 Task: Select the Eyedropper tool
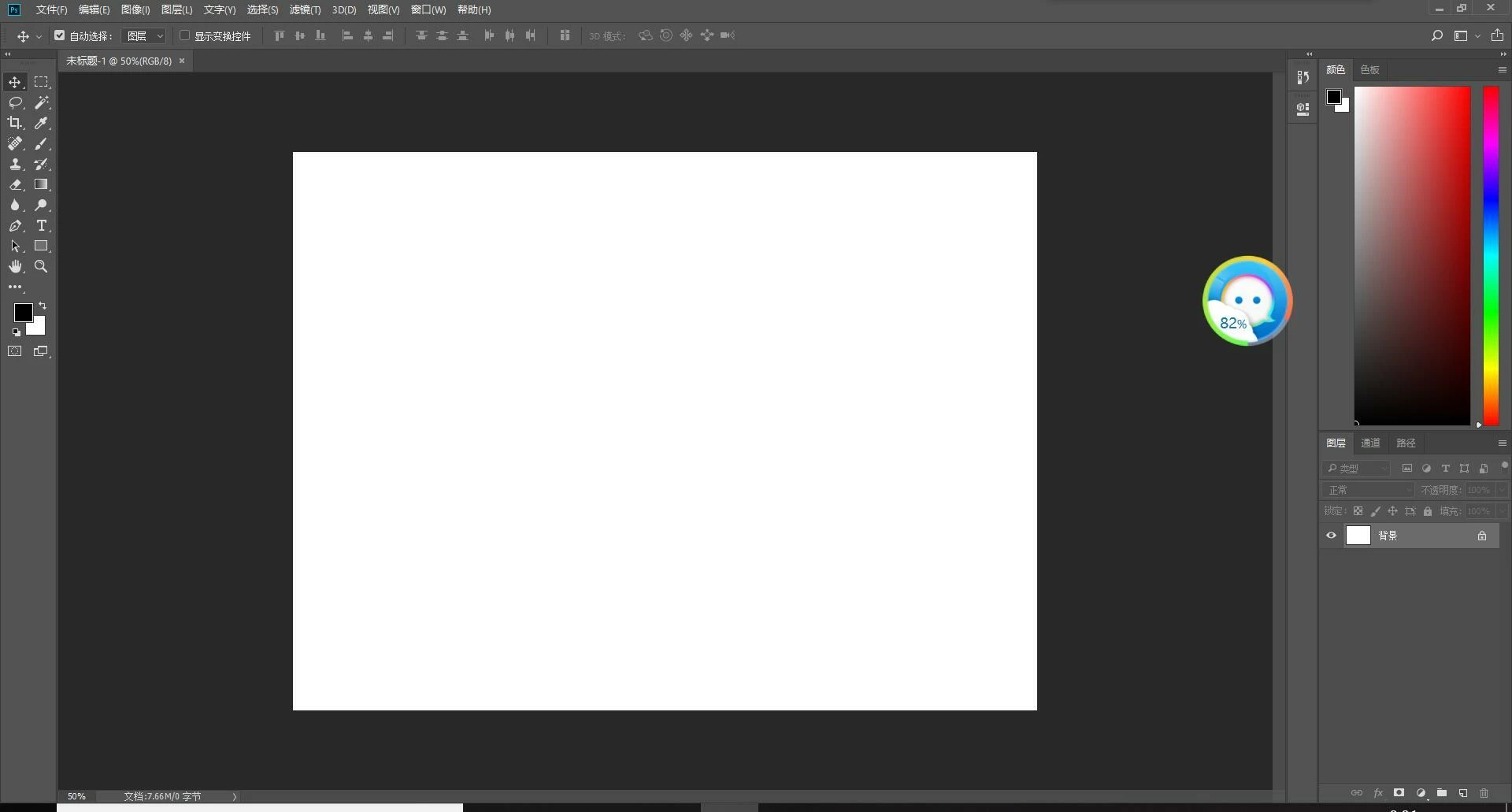click(41, 123)
